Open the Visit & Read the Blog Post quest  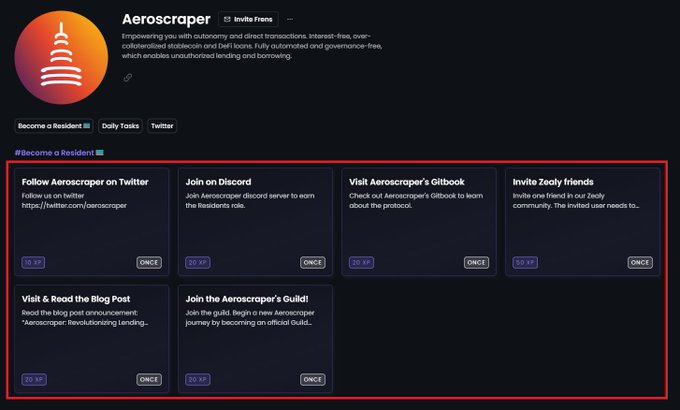[x=92, y=339]
